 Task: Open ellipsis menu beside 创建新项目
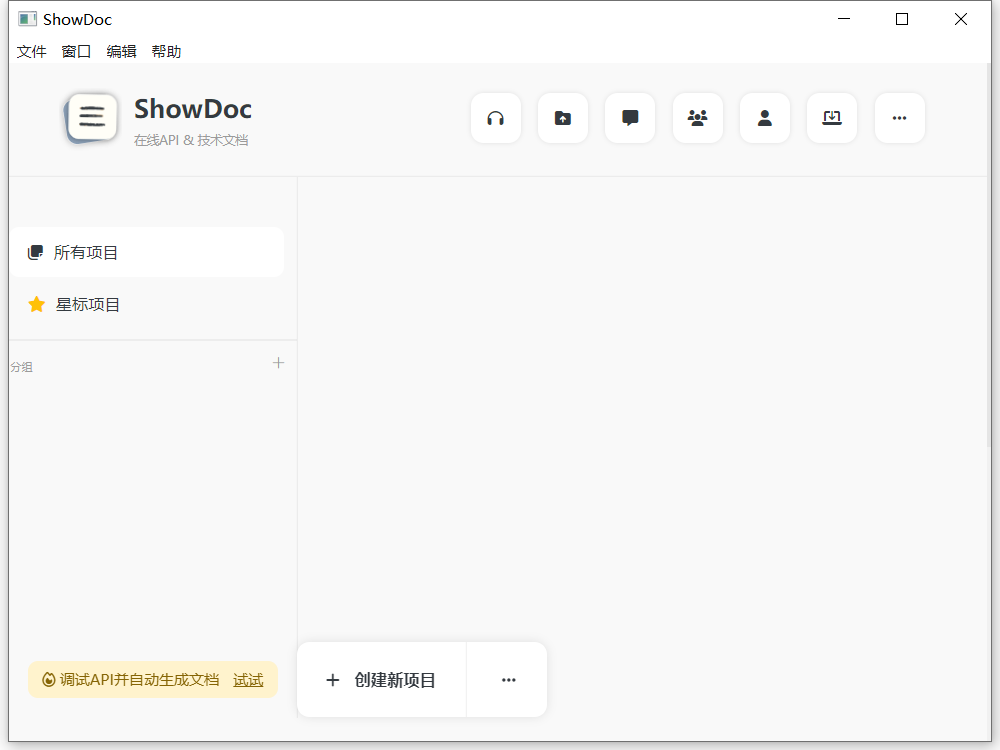pos(508,680)
